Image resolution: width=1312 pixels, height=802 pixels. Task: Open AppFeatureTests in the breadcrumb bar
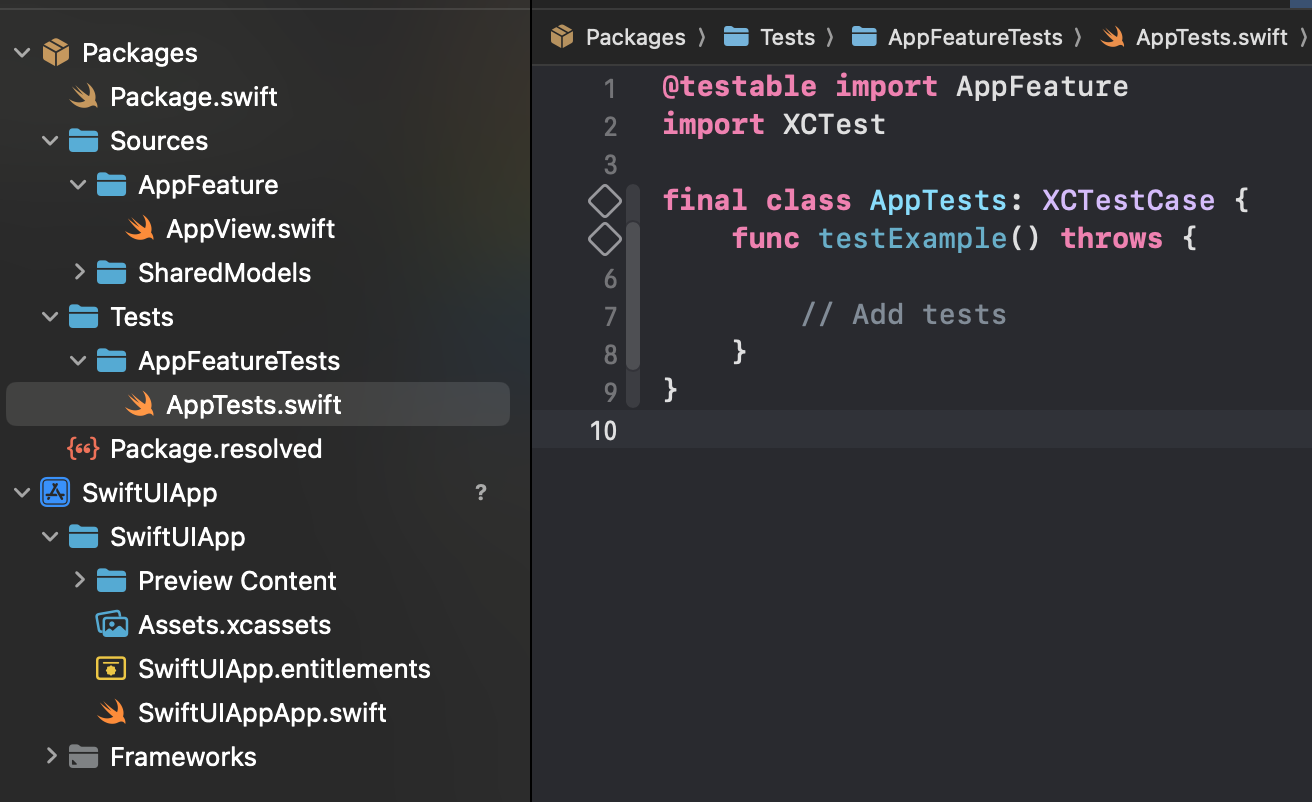(x=974, y=37)
